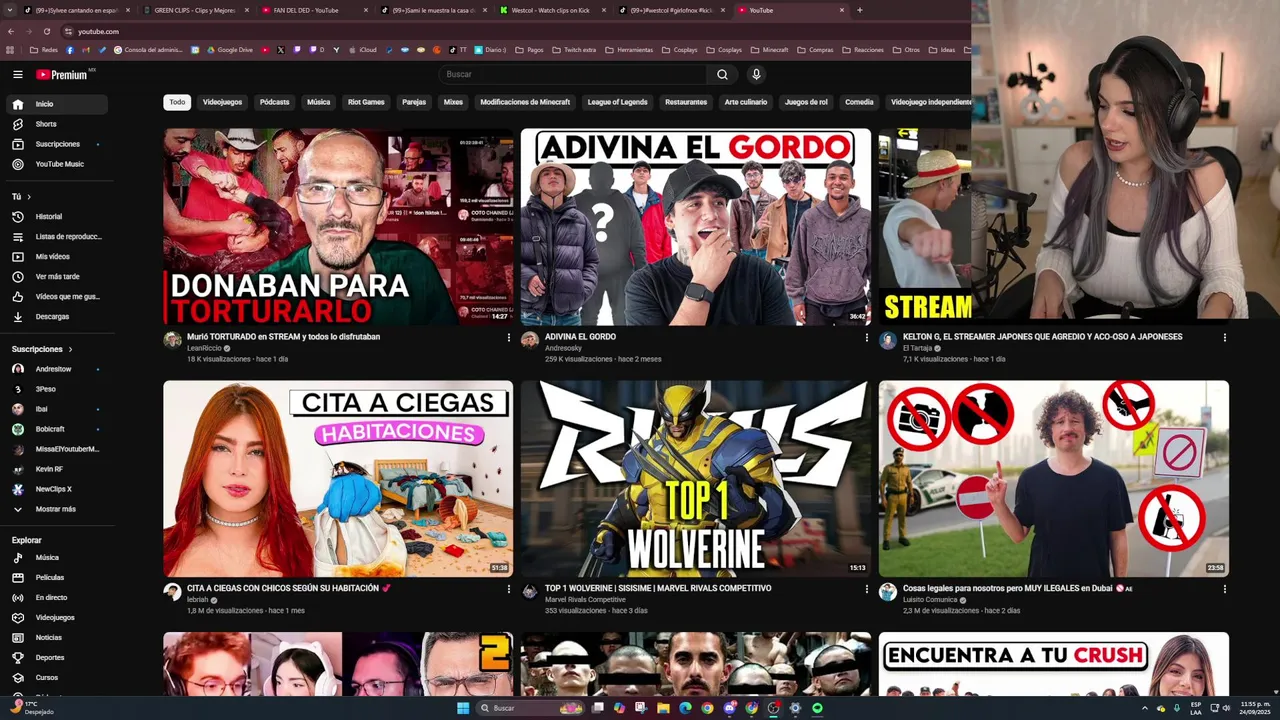The width and height of the screenshot is (1280, 720).
Task: Open Listas de reproducción sidebar entry
Action: point(57,236)
